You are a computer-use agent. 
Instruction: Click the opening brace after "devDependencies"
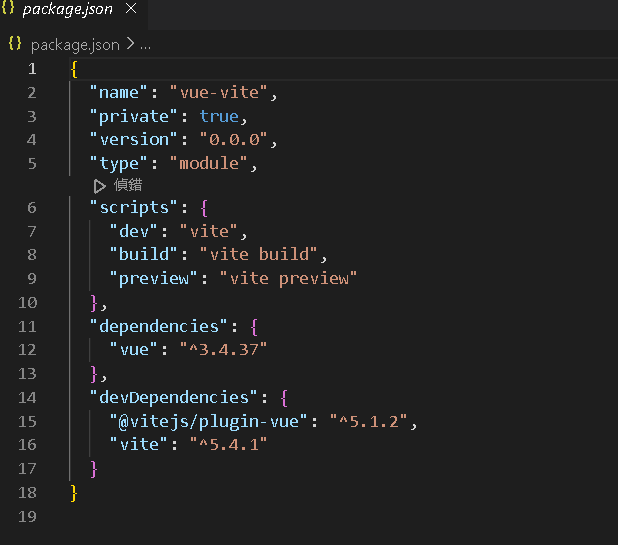285,398
